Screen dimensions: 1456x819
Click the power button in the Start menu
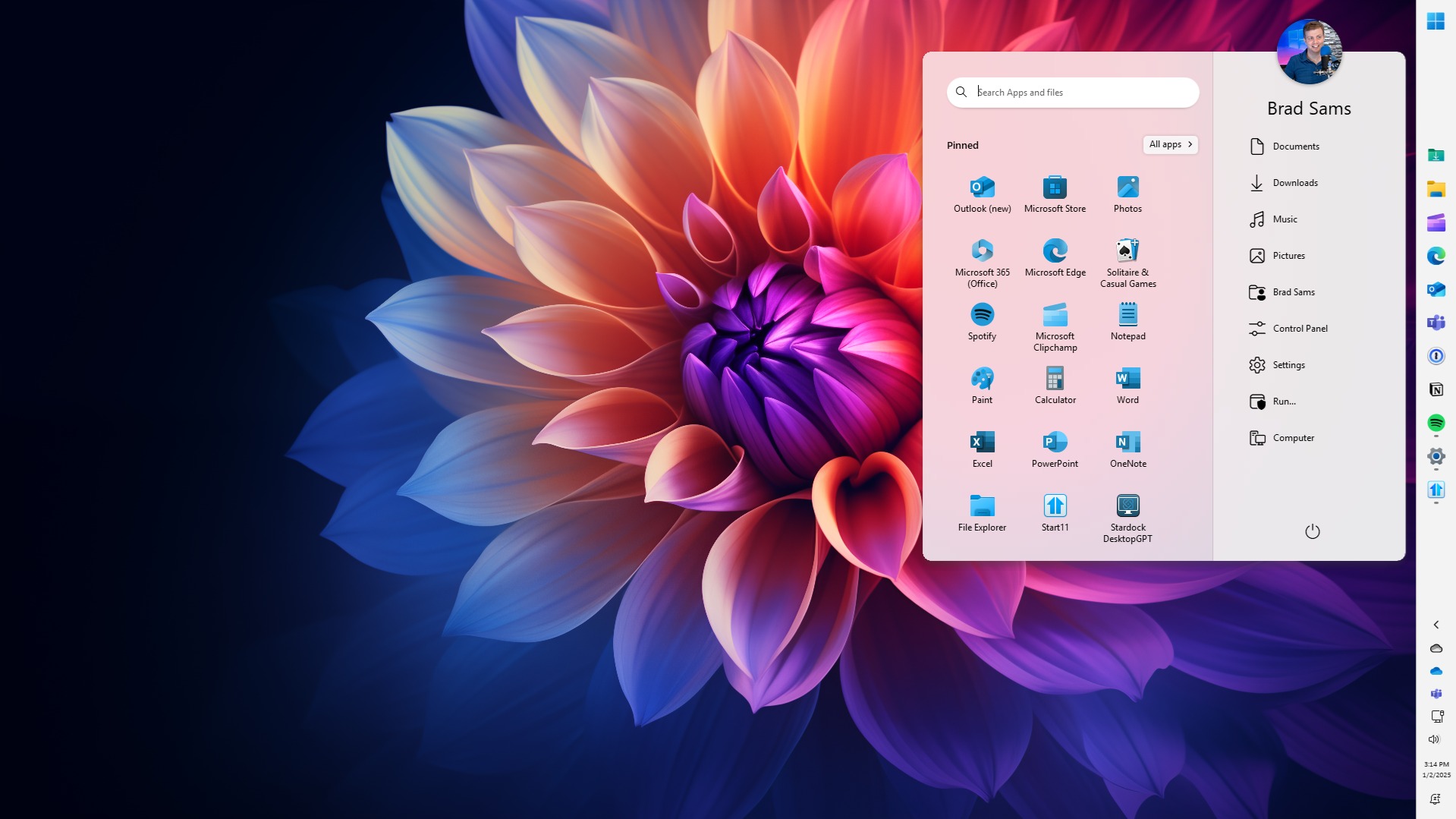coord(1312,531)
